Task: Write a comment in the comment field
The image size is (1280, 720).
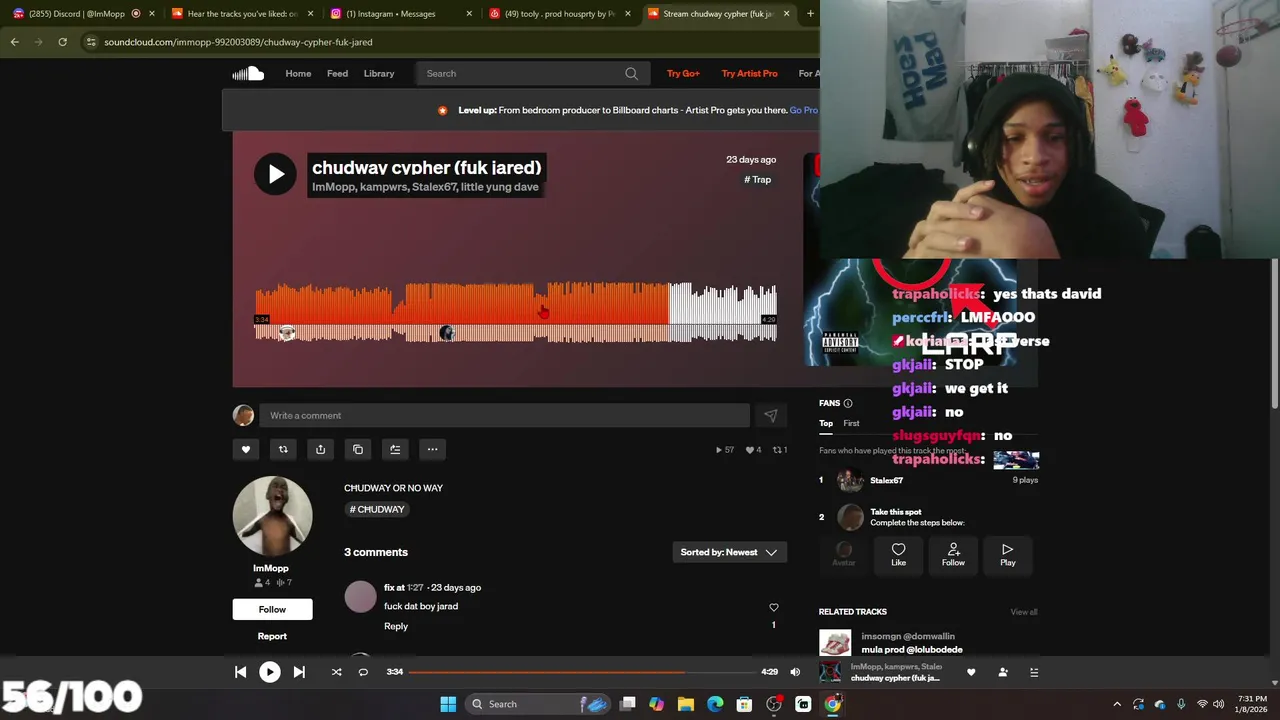Action: click(x=504, y=415)
